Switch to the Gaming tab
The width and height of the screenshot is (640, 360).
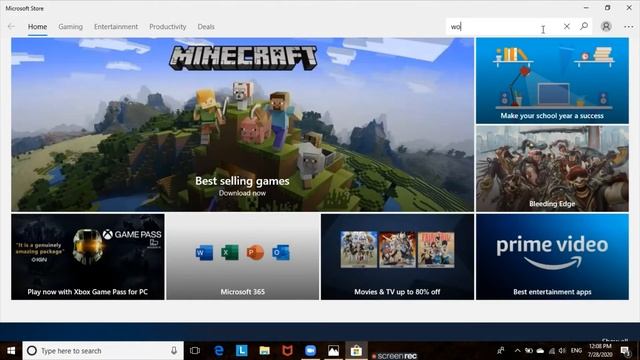tap(70, 27)
